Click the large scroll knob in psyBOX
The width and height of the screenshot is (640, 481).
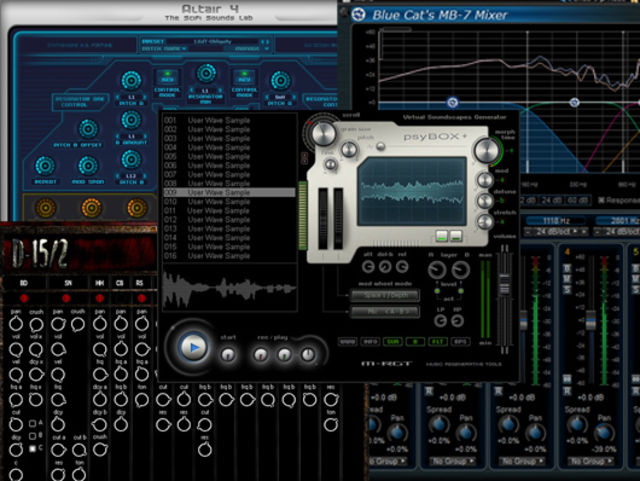coord(324,133)
